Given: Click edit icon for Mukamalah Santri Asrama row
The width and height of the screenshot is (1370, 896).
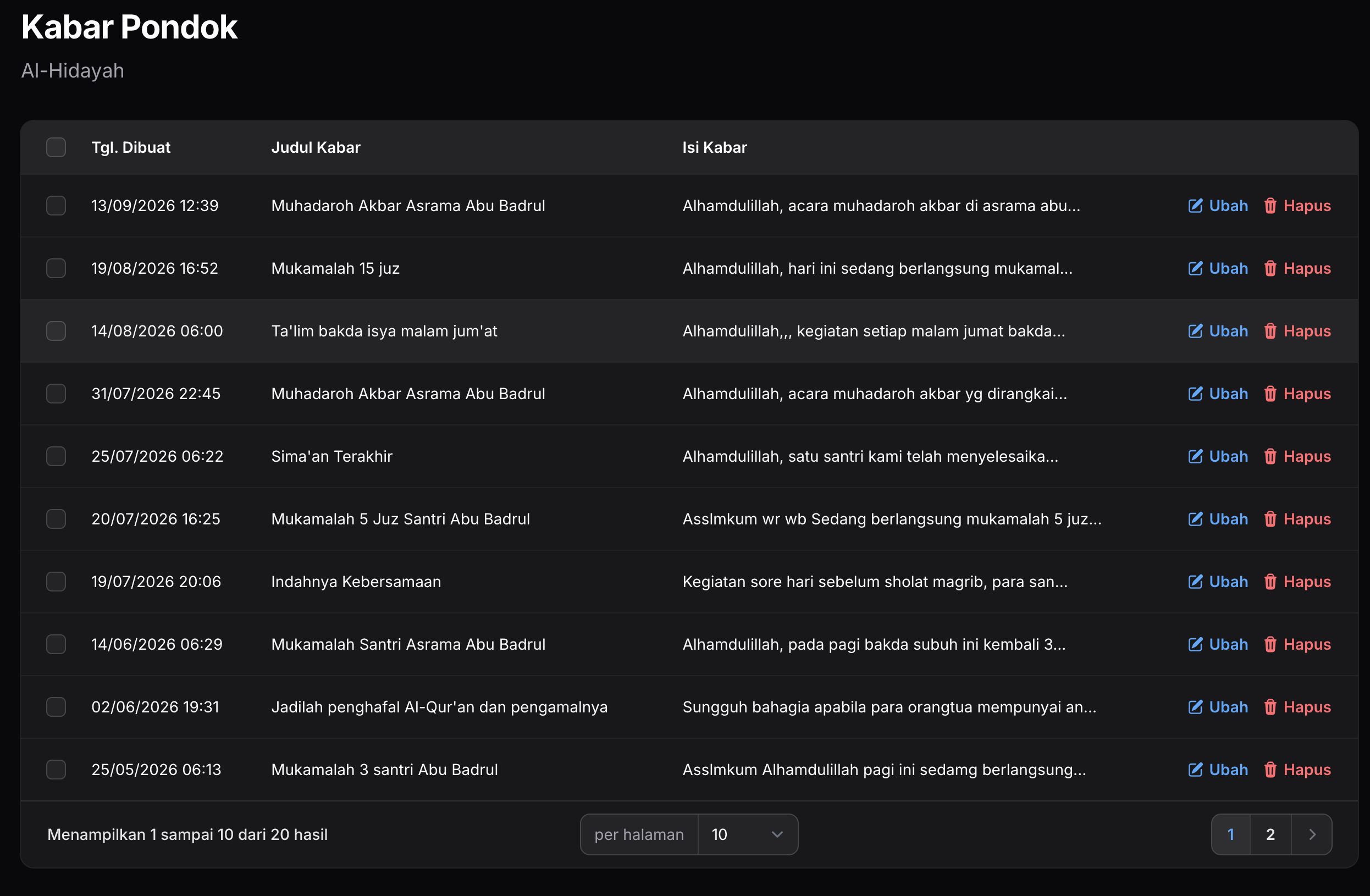Looking at the screenshot, I should (x=1195, y=645).
